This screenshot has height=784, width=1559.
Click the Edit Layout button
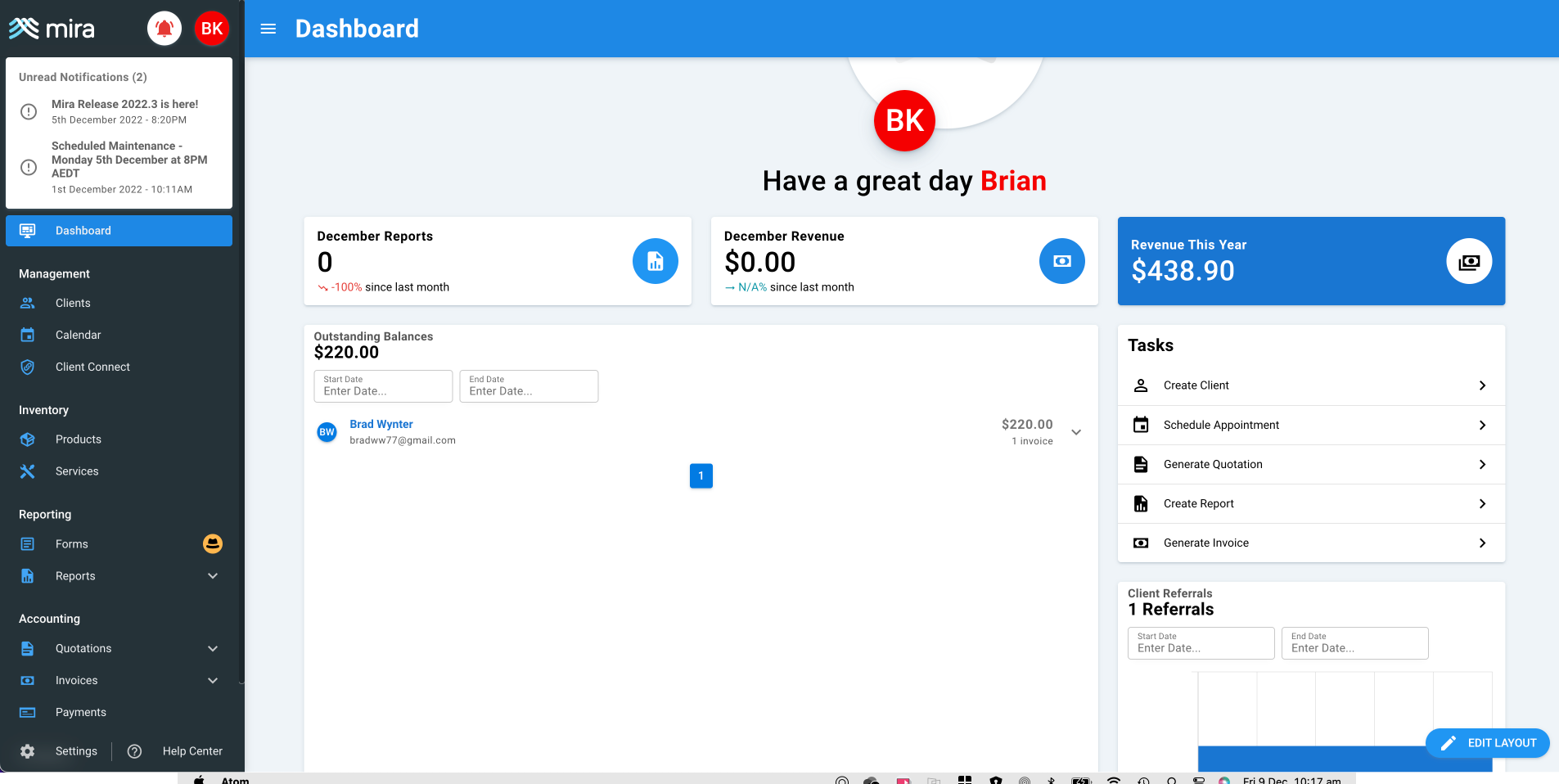pos(1487,743)
